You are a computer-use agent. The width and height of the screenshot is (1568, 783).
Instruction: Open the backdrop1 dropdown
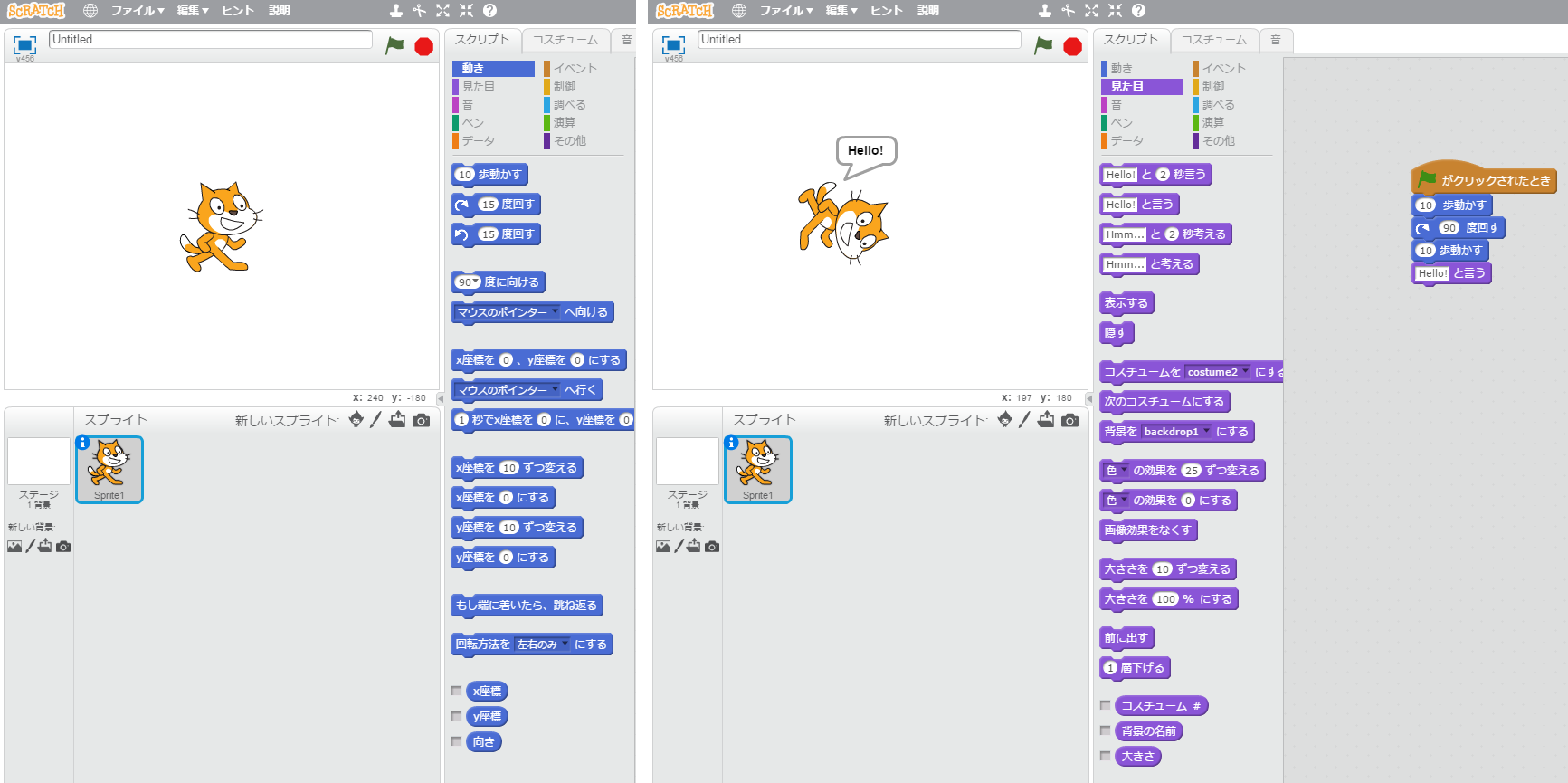(x=1176, y=432)
